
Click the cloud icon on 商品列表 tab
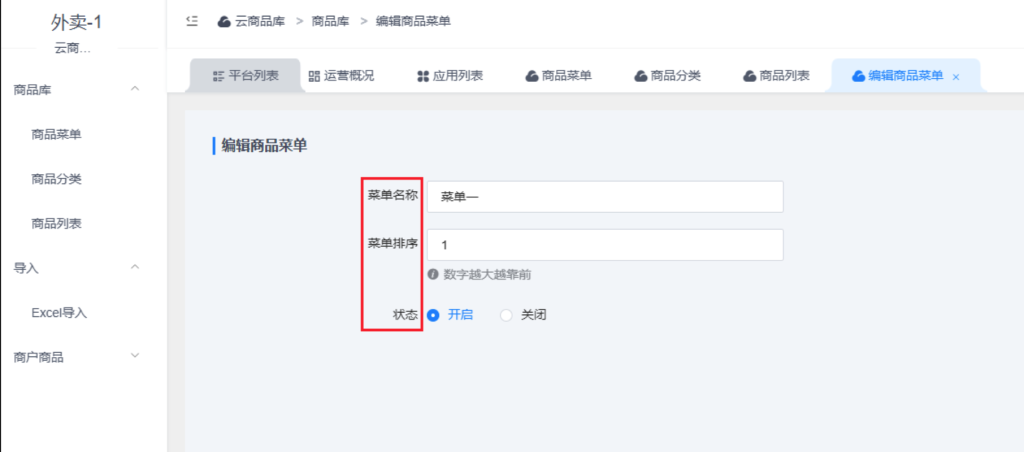click(x=750, y=76)
